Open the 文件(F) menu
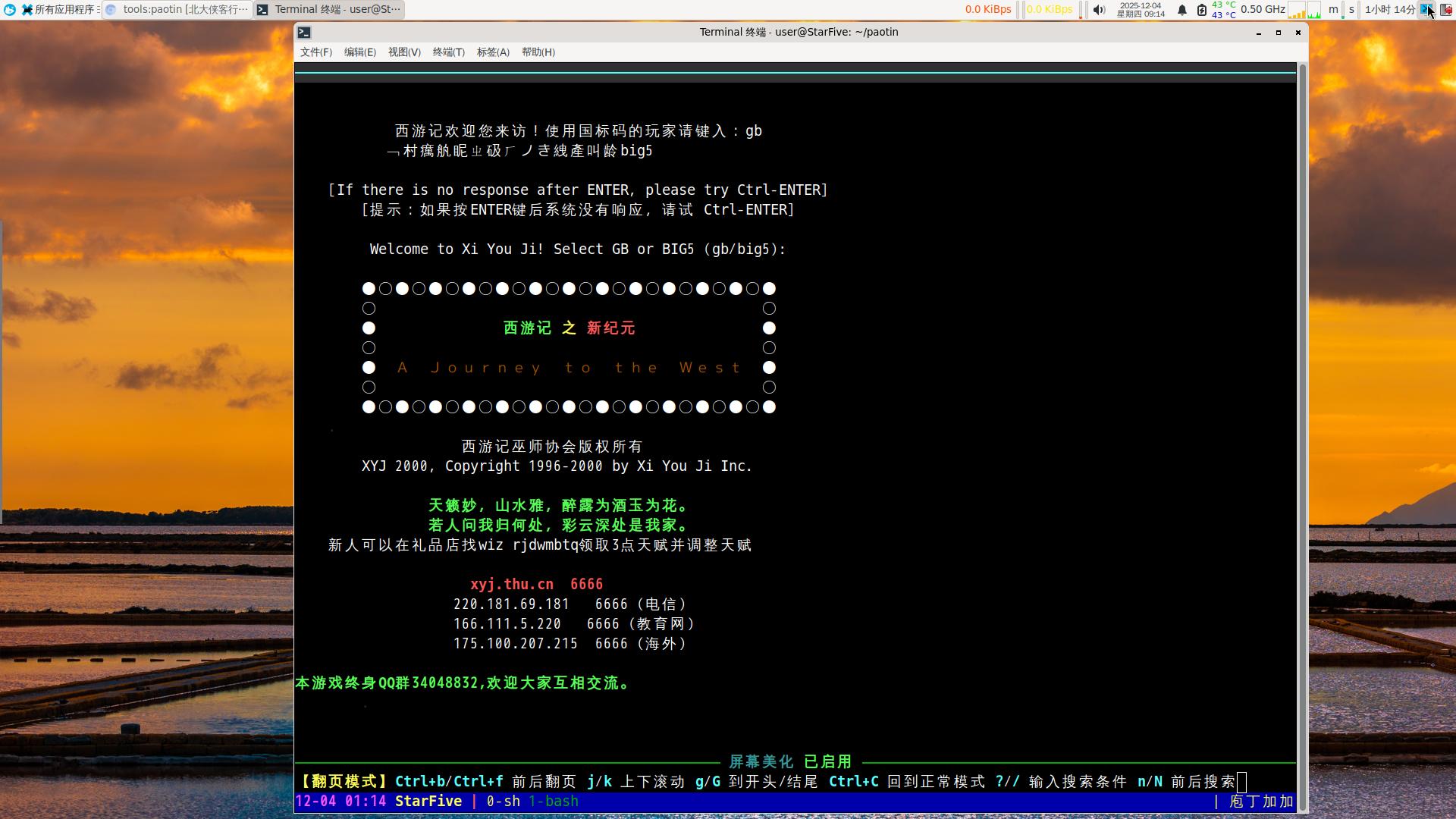The width and height of the screenshot is (1456, 819). click(315, 52)
